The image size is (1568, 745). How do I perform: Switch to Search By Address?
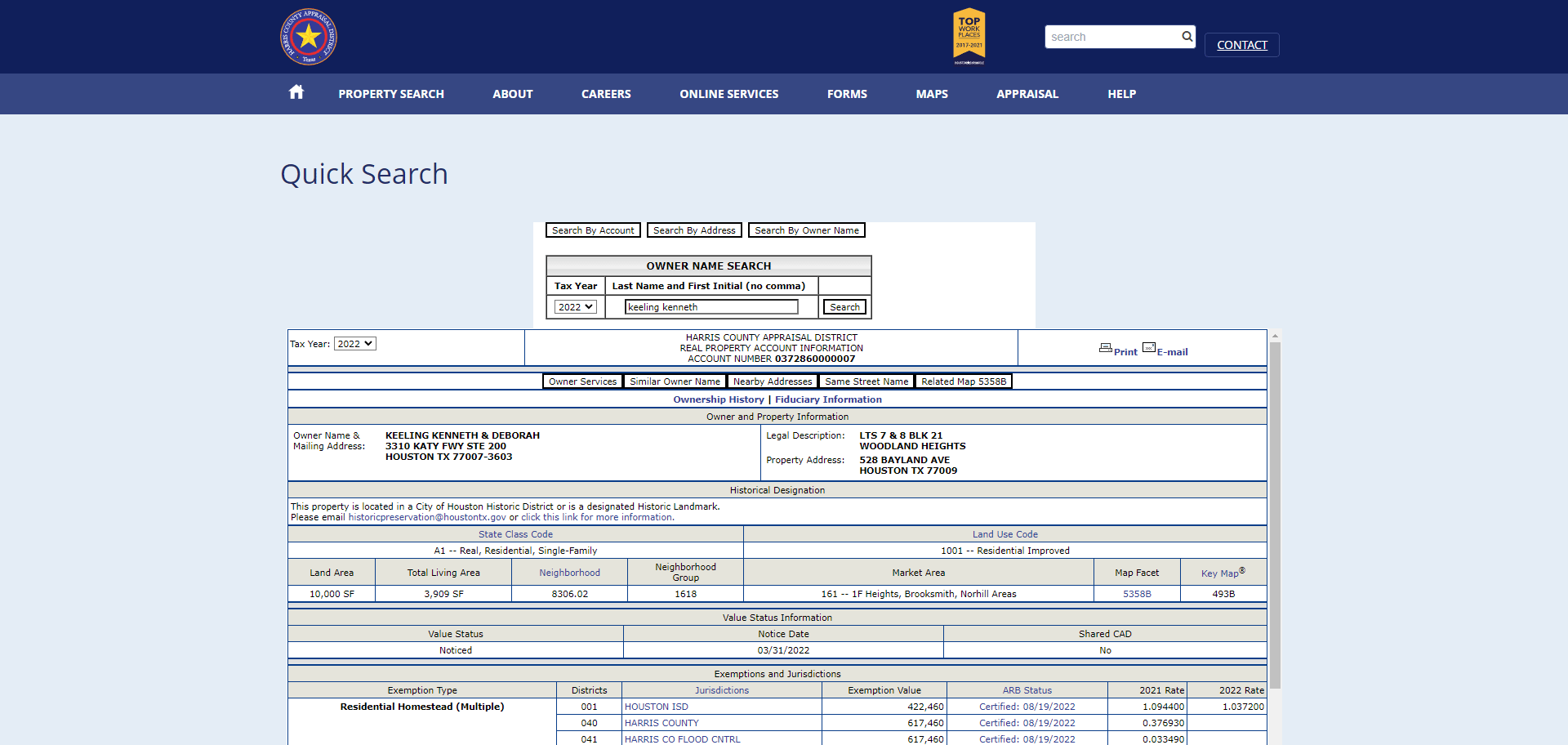tap(694, 230)
